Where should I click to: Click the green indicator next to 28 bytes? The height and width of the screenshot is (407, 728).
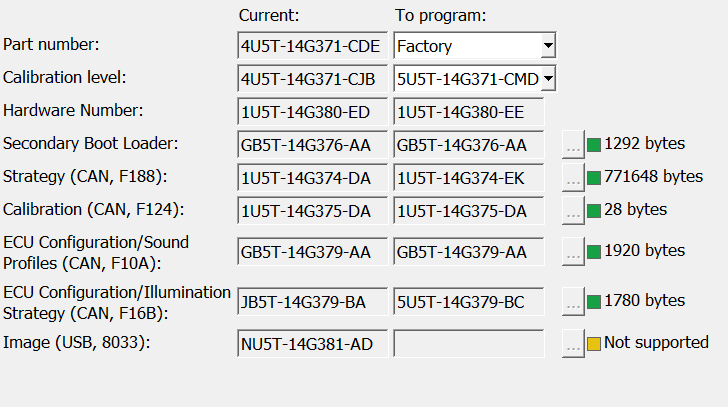[594, 211]
